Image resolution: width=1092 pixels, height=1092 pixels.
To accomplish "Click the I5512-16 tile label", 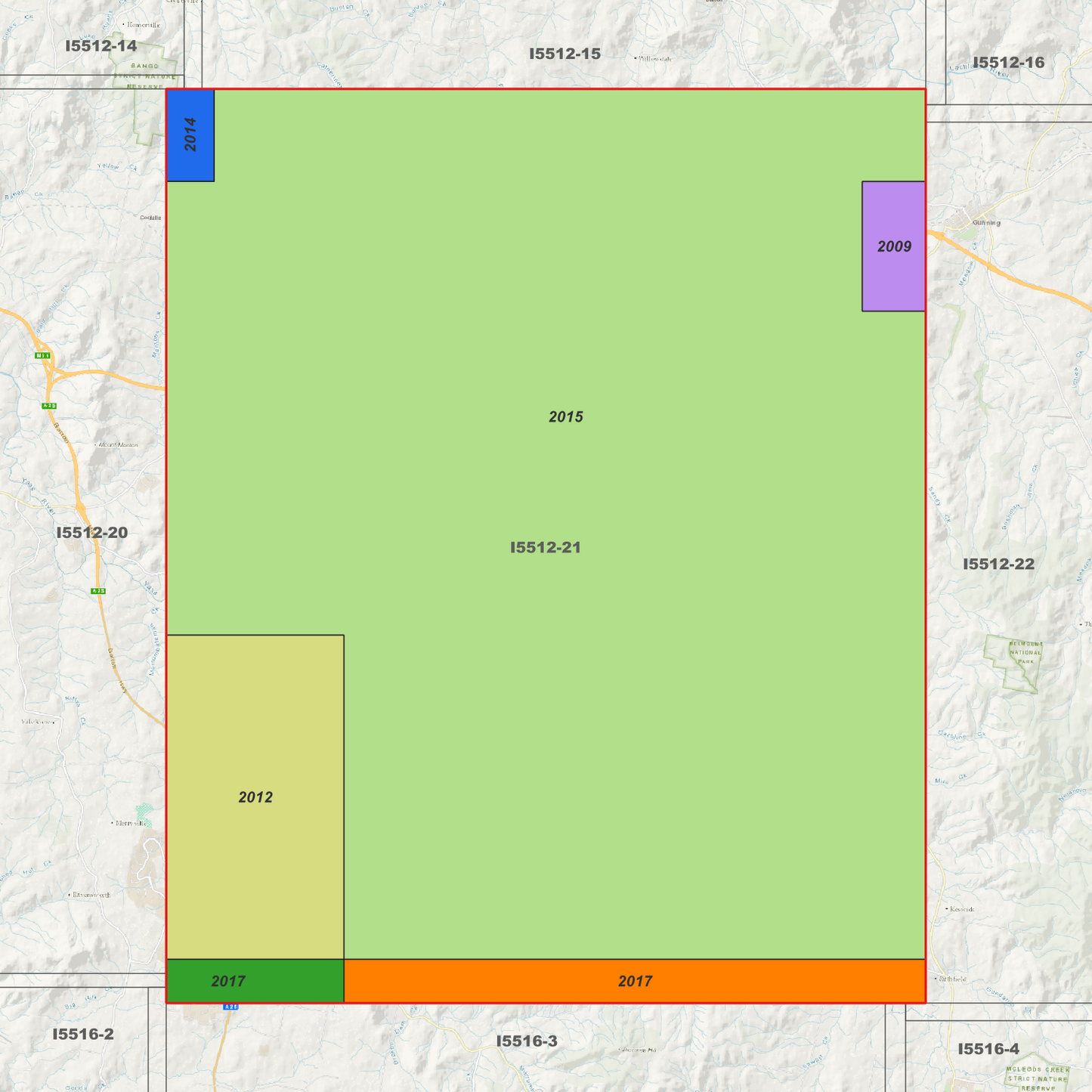I will tap(1009, 63).
